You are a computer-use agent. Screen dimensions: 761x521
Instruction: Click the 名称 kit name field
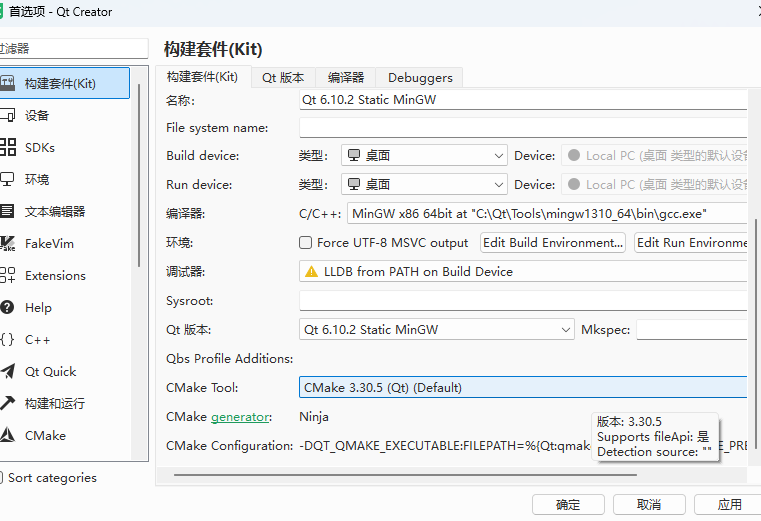[x=523, y=100]
